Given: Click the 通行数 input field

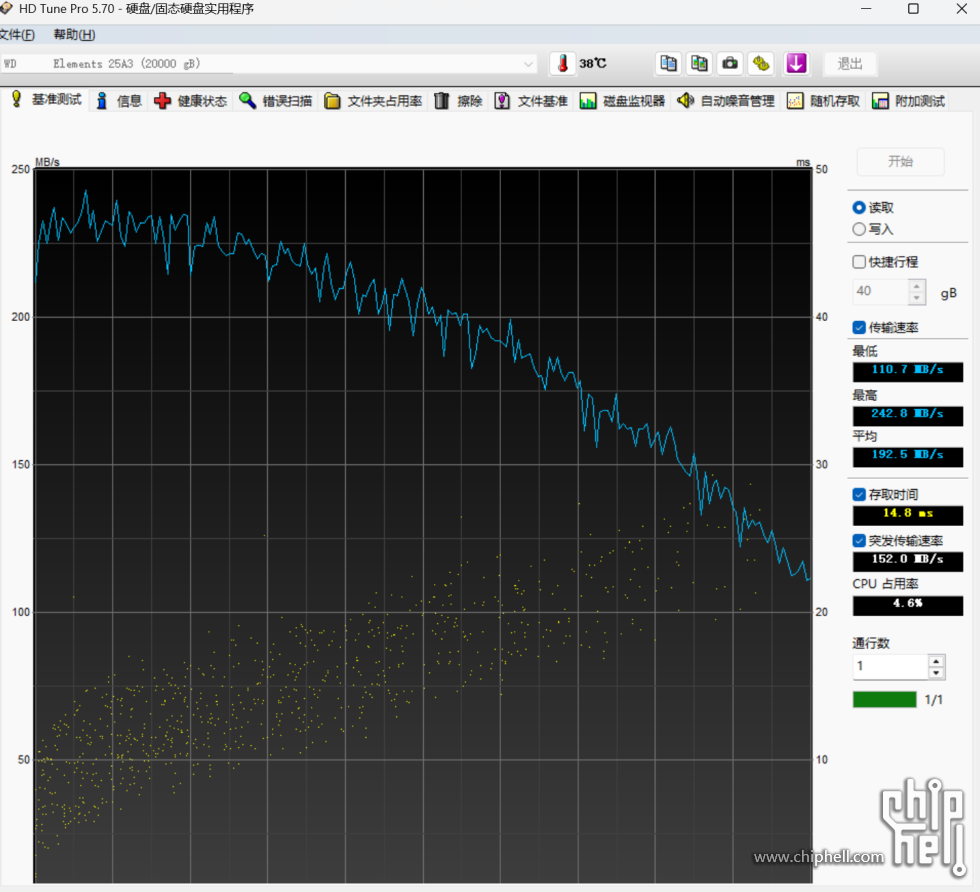Looking at the screenshot, I should [x=889, y=667].
